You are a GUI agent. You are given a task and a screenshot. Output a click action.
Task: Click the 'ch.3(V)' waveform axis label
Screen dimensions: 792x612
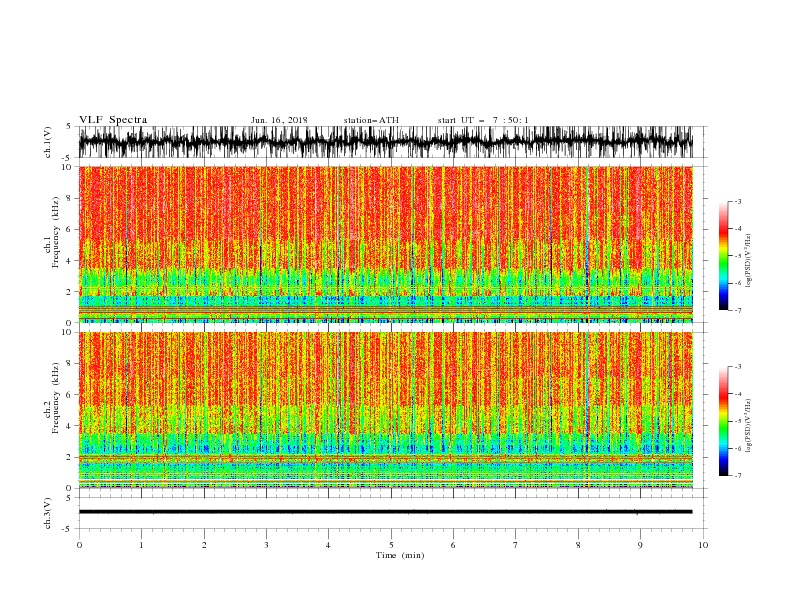48,513
